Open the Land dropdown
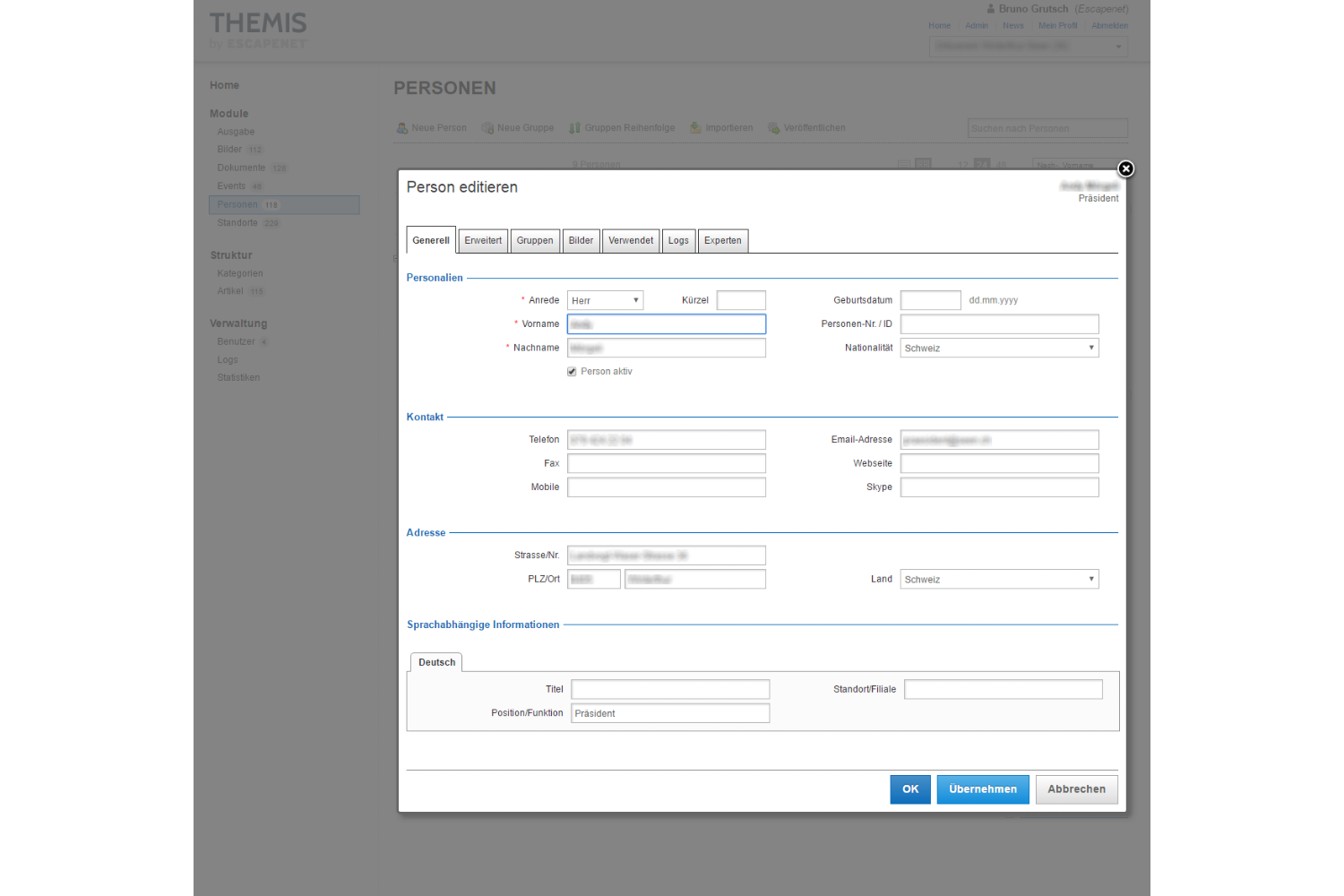 tap(999, 580)
